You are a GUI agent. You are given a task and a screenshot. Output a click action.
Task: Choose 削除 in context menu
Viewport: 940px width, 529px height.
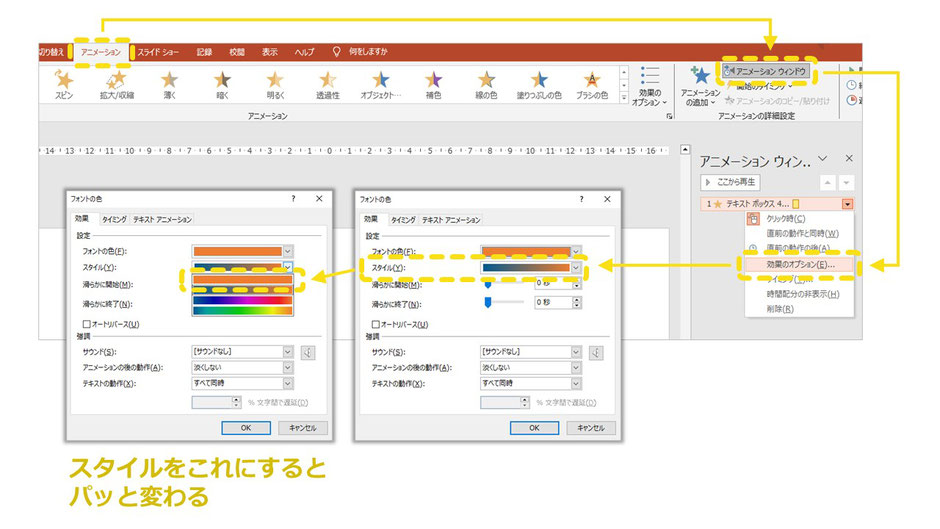tap(800, 309)
